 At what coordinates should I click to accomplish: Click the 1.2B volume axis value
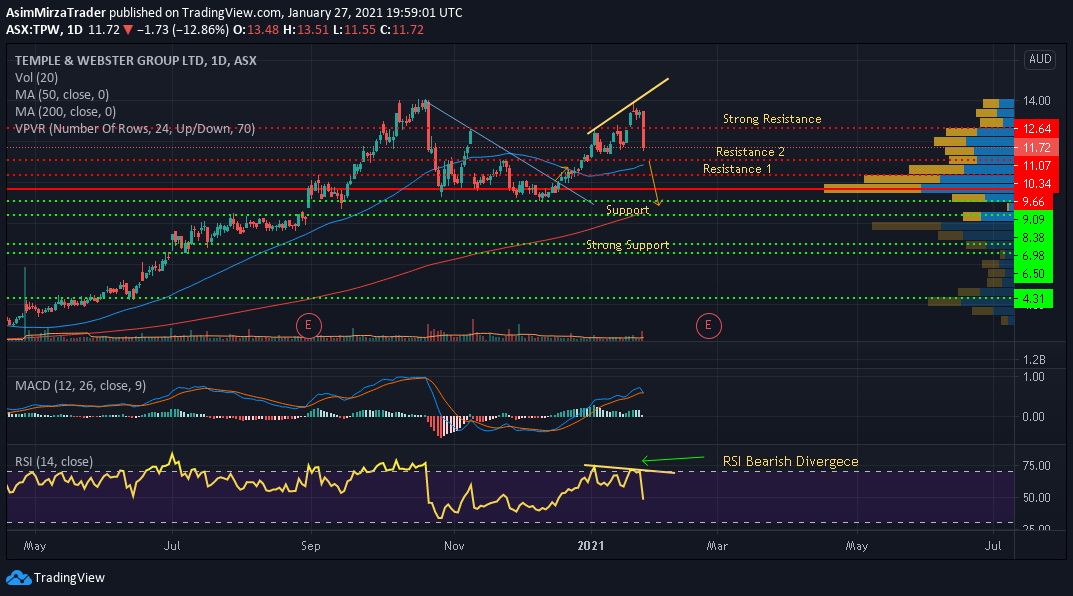click(x=1033, y=360)
